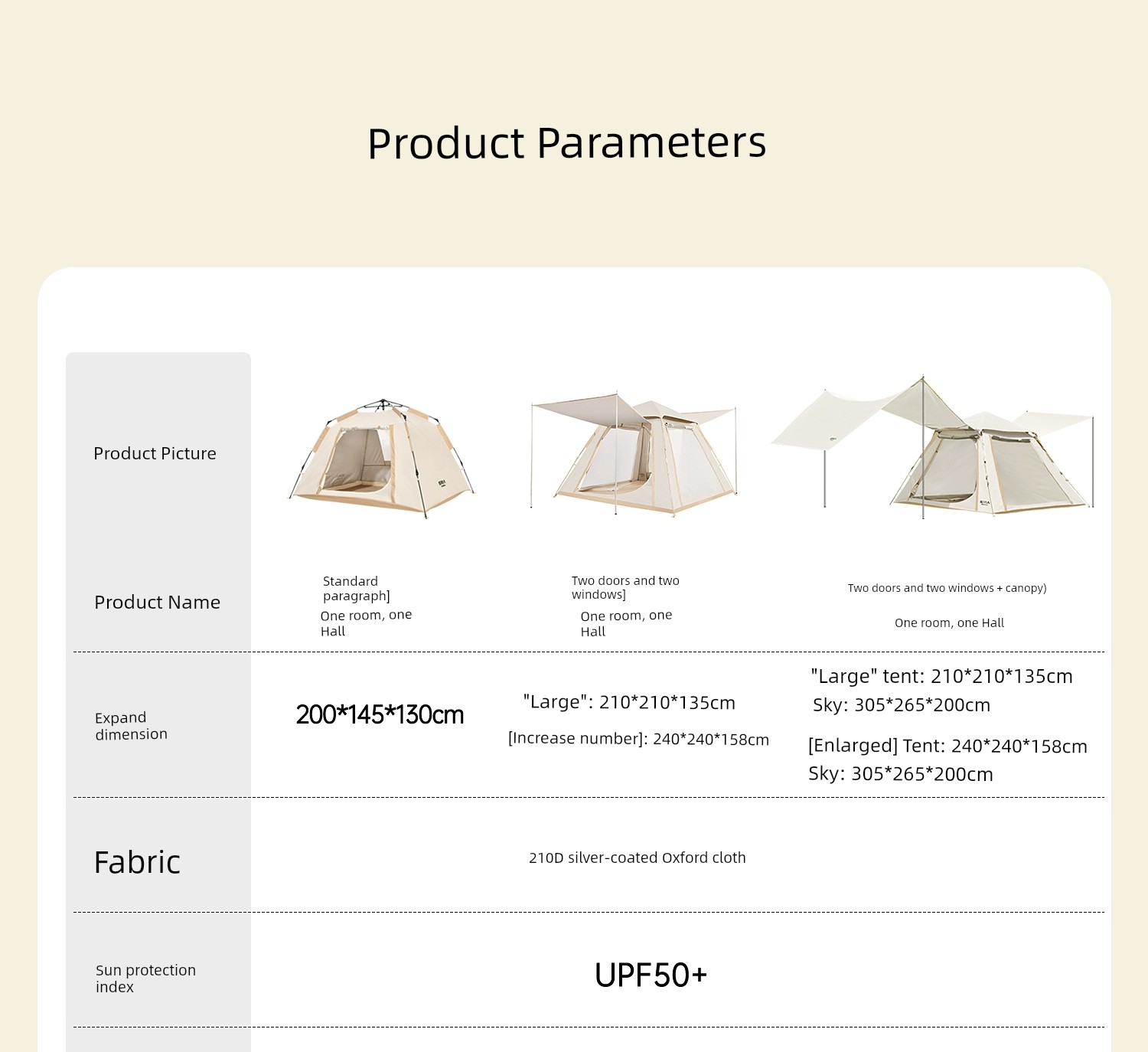Select the Expand dimension row label

click(131, 726)
